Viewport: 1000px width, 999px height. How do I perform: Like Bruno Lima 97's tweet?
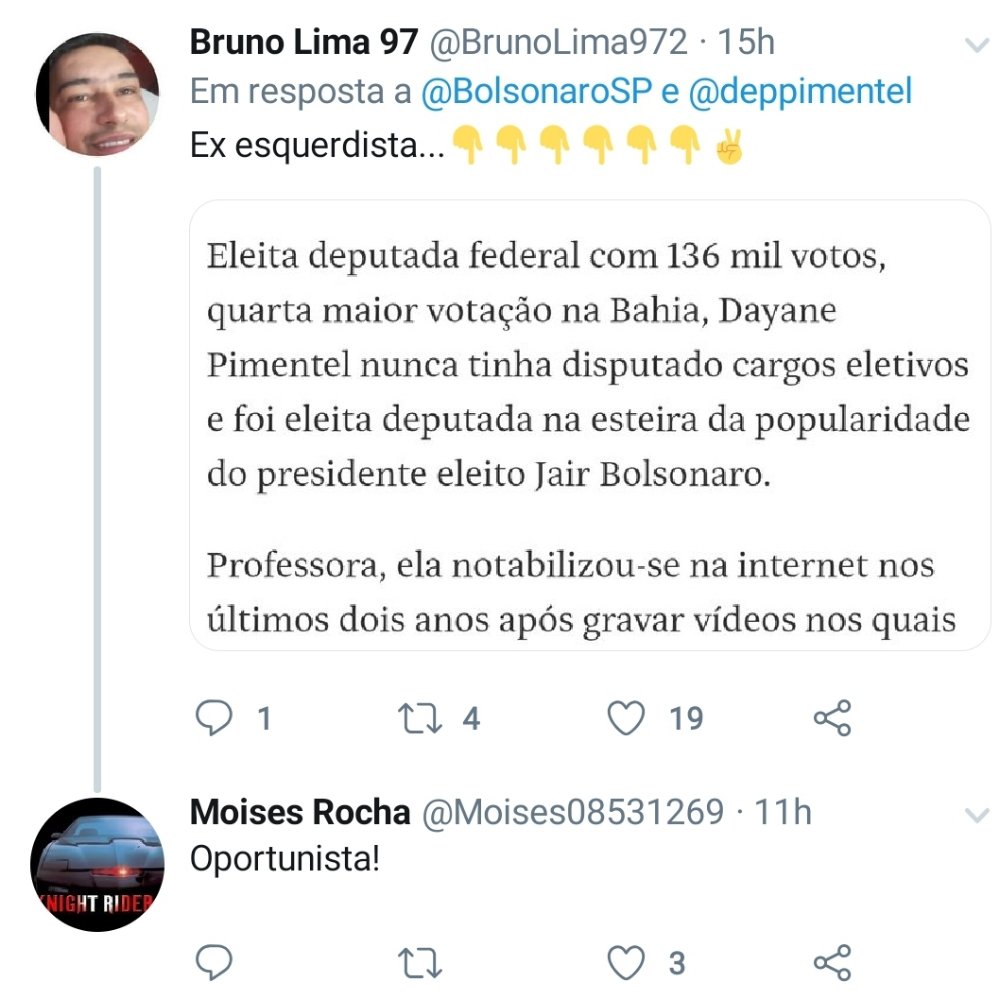[627, 718]
